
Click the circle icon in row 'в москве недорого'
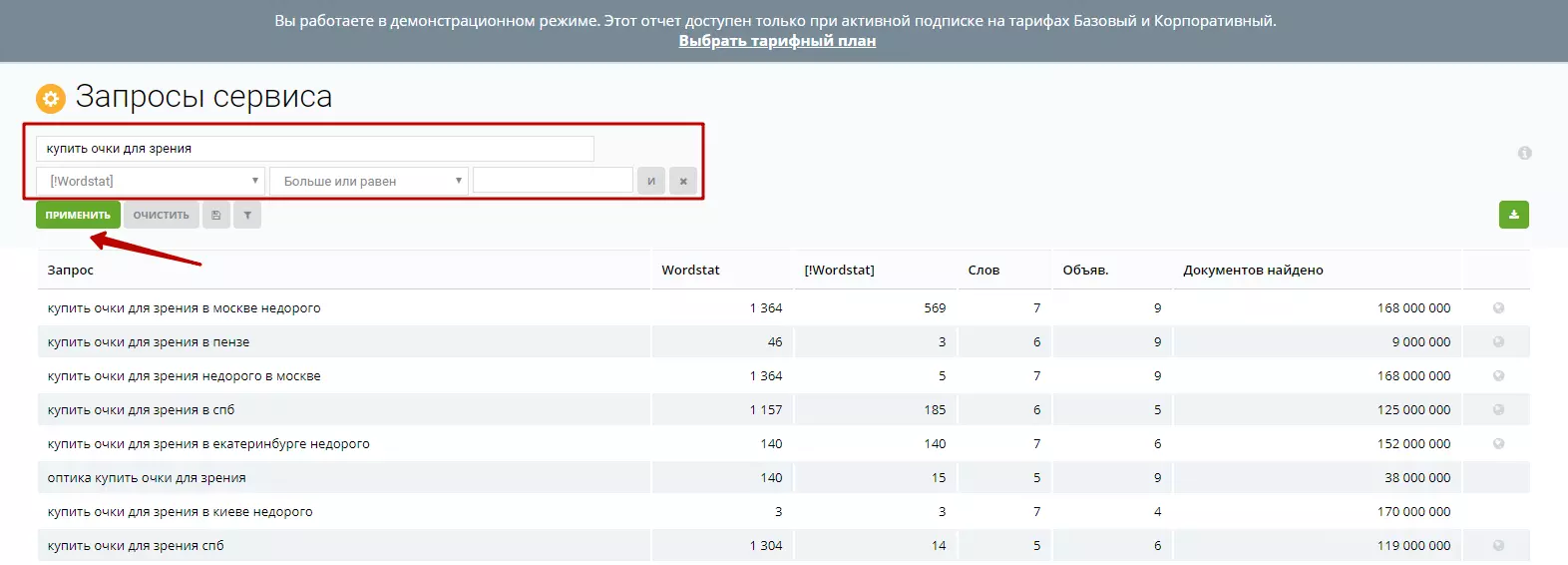click(x=1498, y=308)
